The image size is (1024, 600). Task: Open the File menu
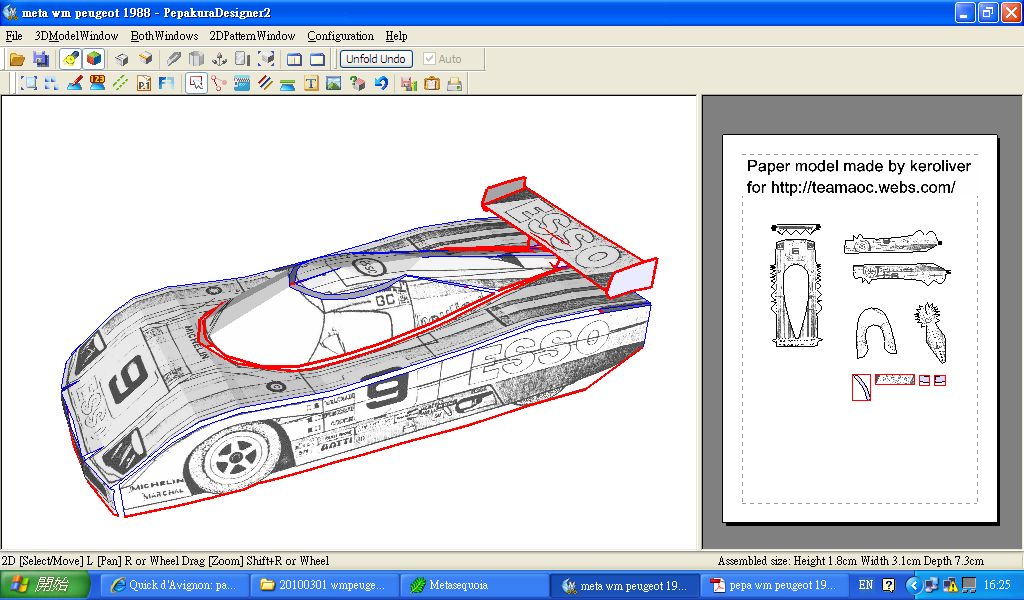tap(14, 36)
